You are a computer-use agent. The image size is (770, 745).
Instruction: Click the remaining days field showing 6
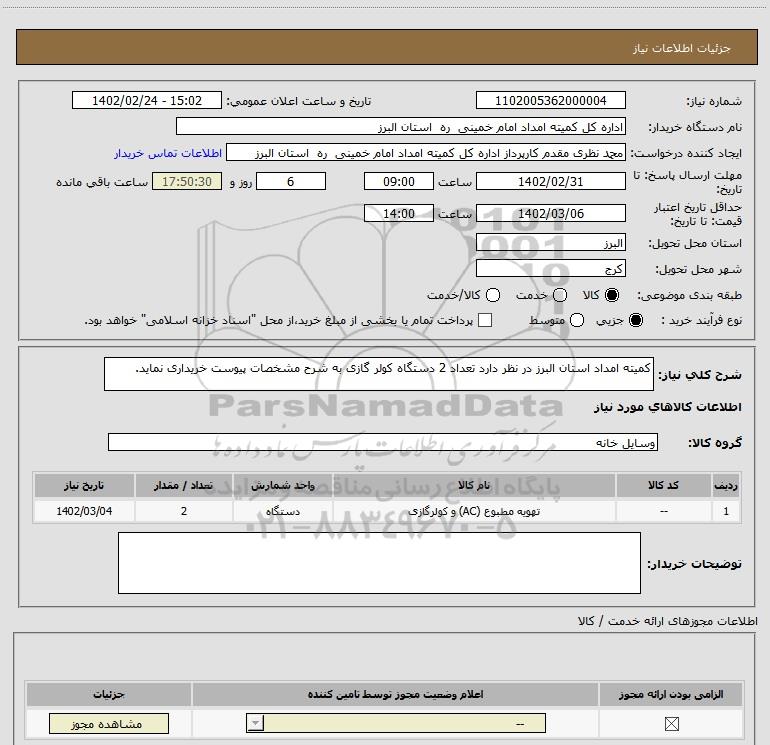pos(291,181)
